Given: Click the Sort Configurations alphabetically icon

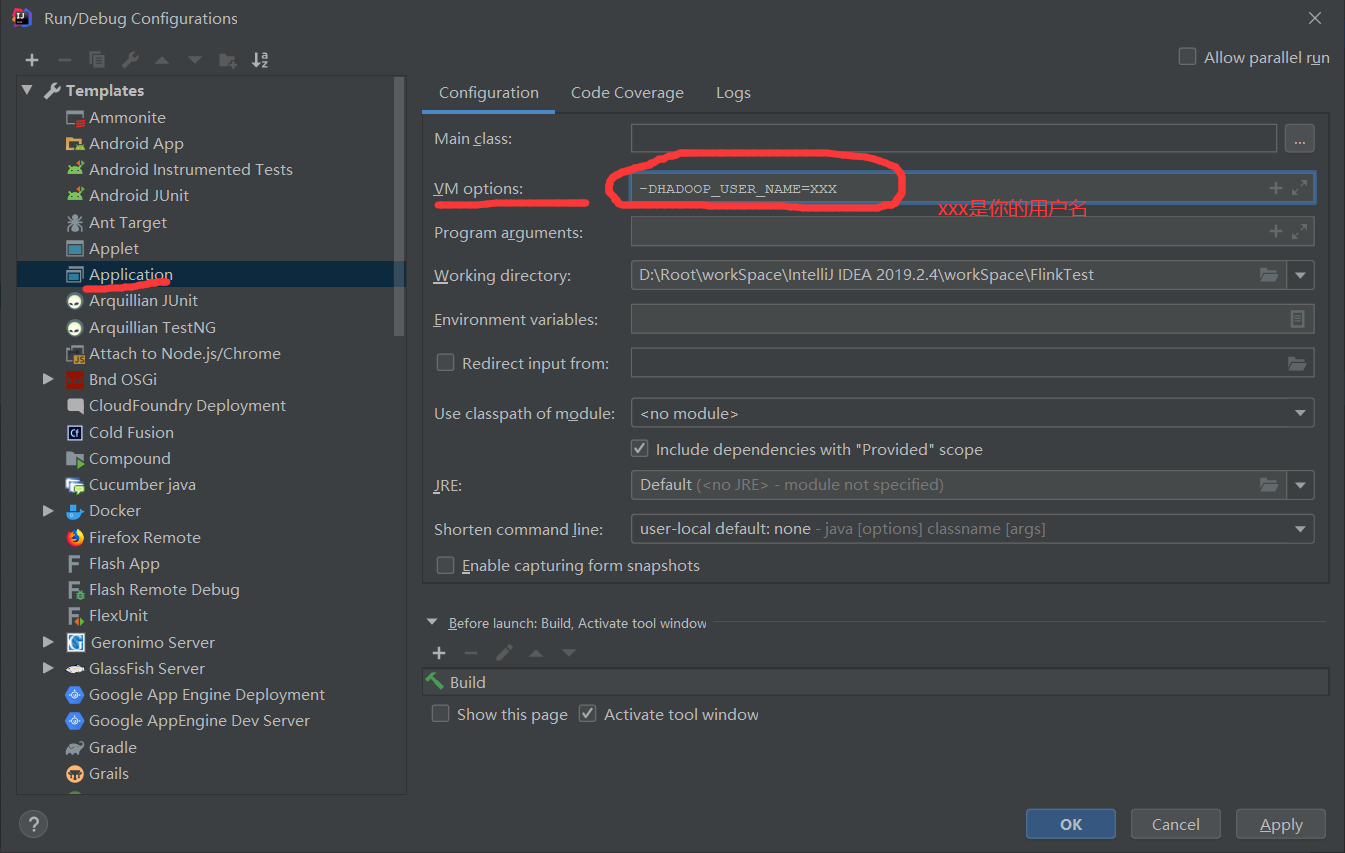Looking at the screenshot, I should tap(260, 60).
